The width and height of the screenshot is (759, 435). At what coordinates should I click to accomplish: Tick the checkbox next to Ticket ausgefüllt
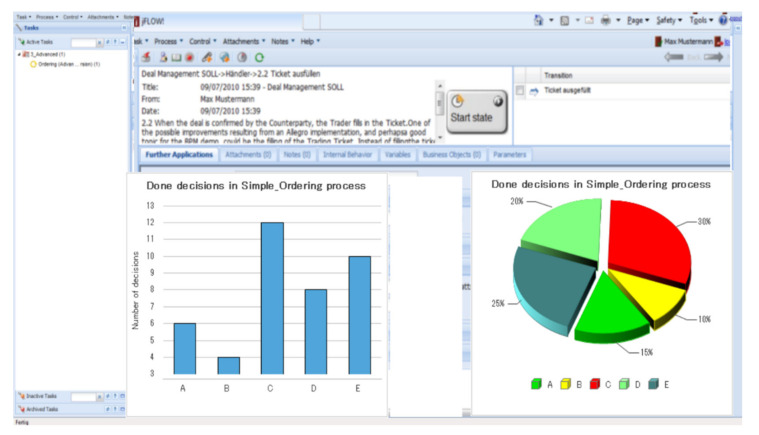519,91
